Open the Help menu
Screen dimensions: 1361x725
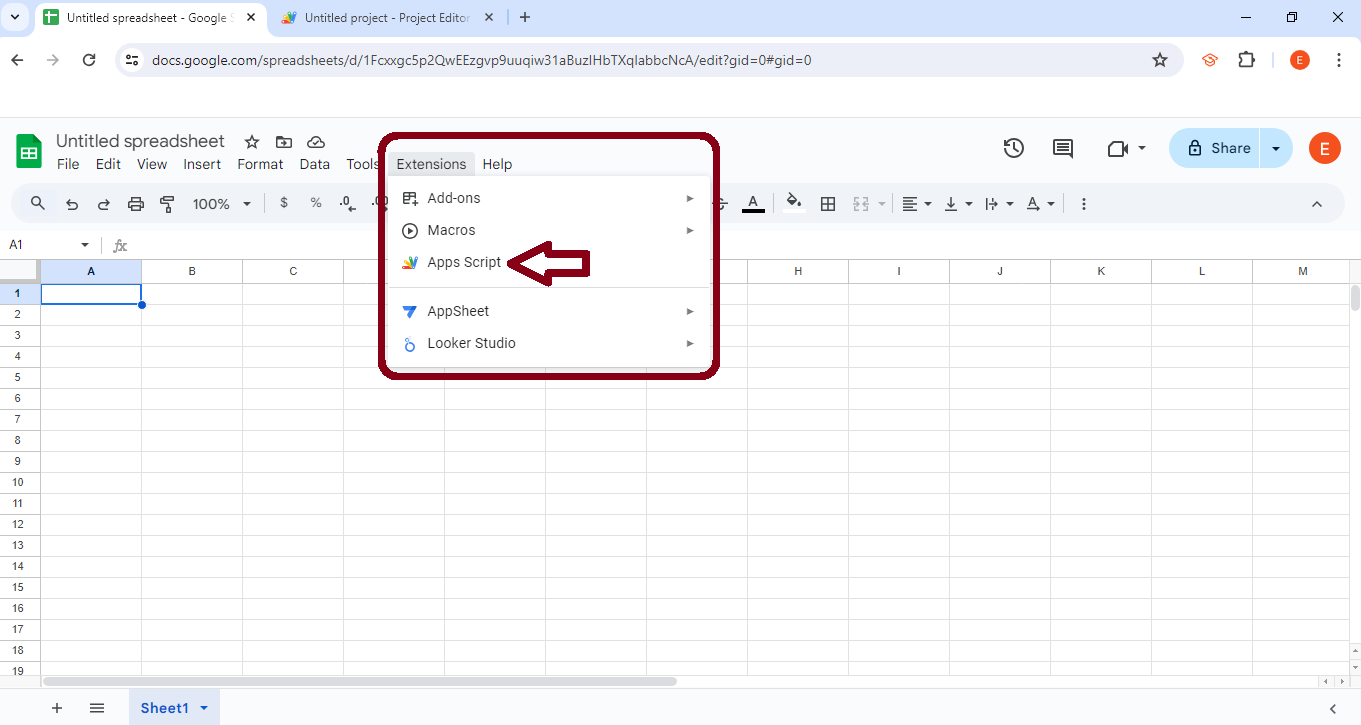(x=497, y=163)
